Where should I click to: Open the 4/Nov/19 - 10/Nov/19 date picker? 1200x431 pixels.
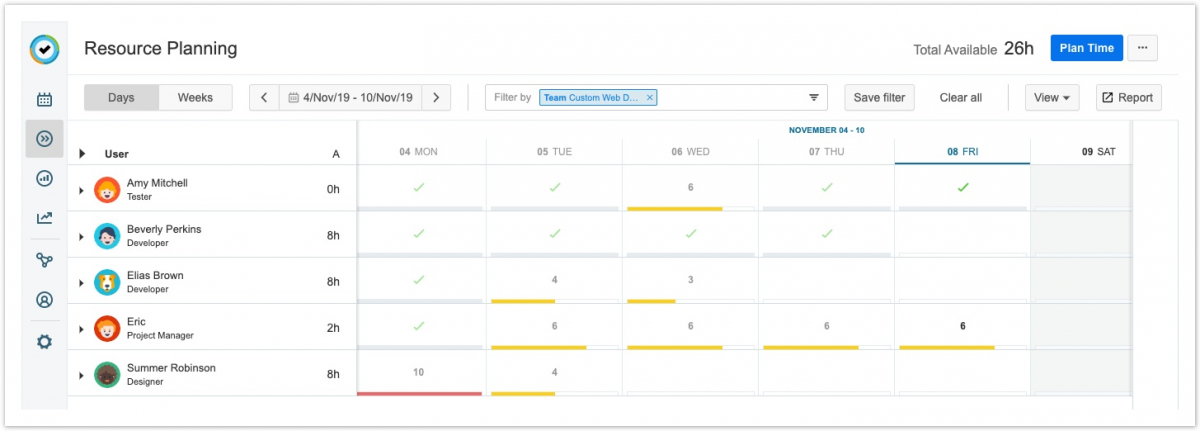click(x=350, y=98)
